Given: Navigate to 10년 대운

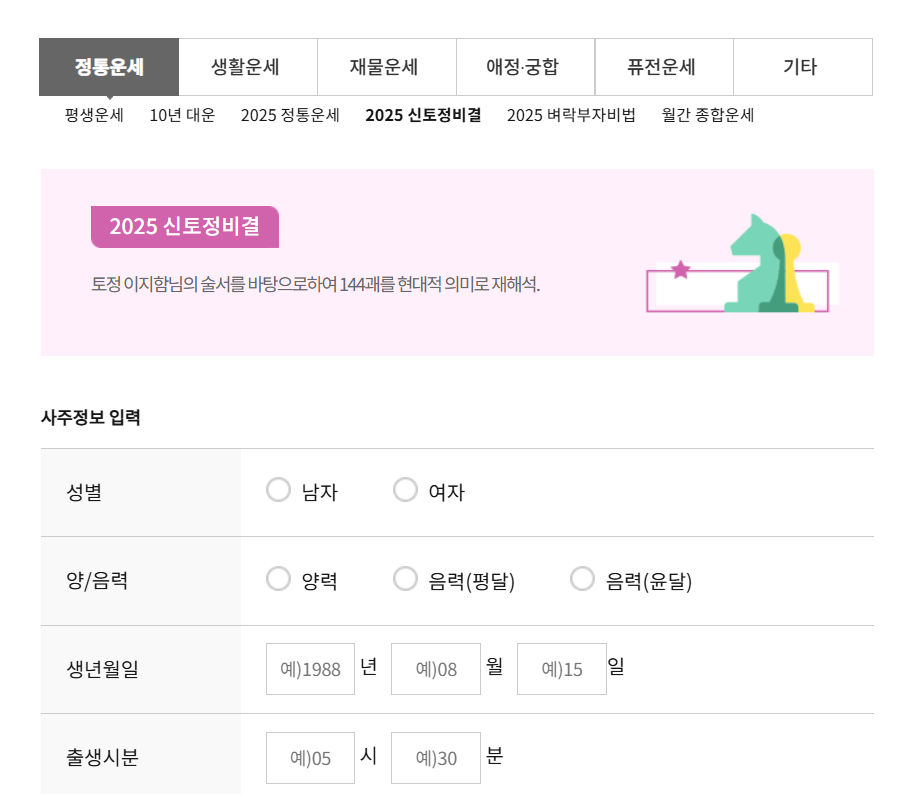Looking at the screenshot, I should tap(181, 115).
